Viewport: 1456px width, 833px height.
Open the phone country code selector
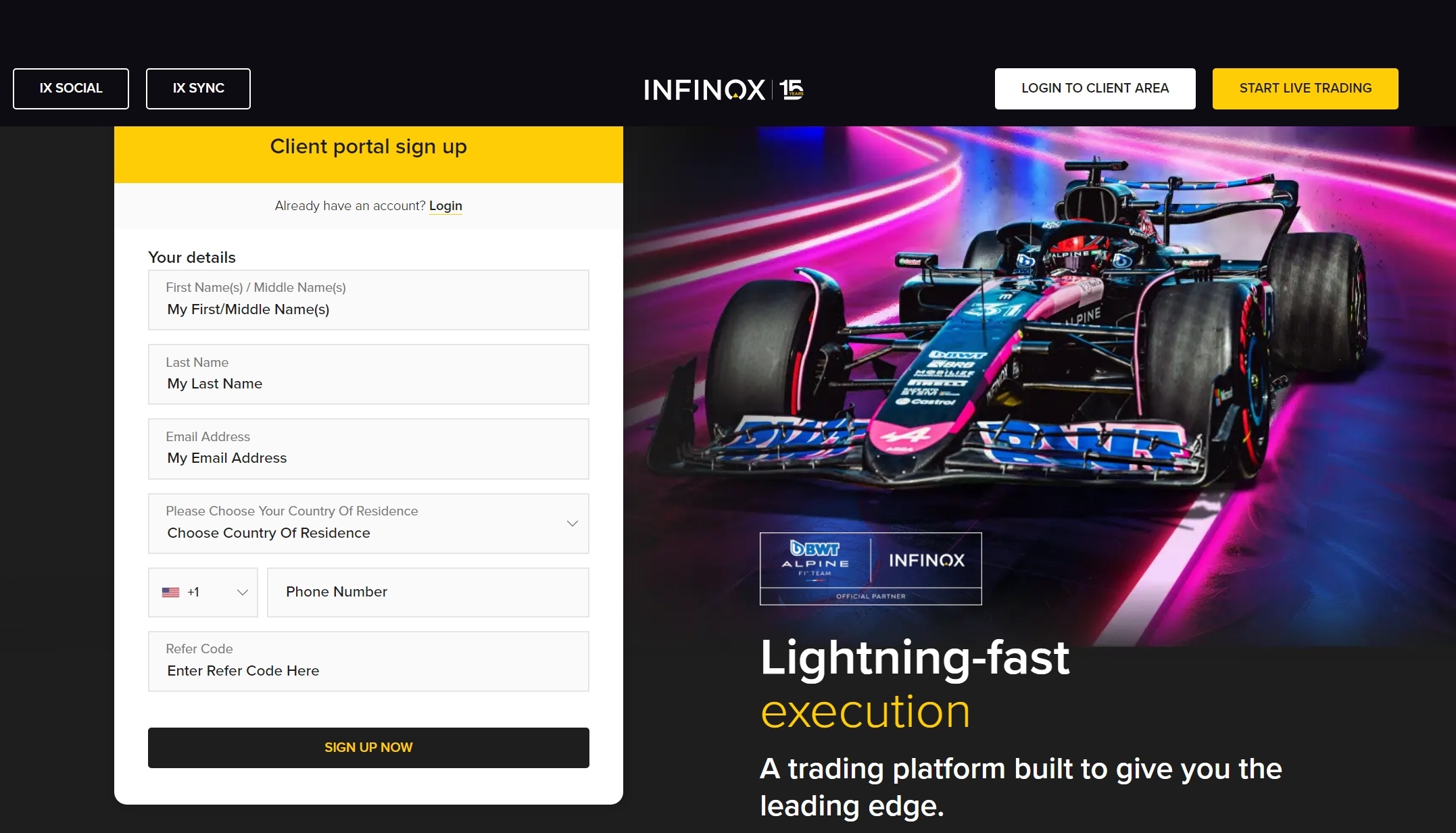click(x=203, y=591)
